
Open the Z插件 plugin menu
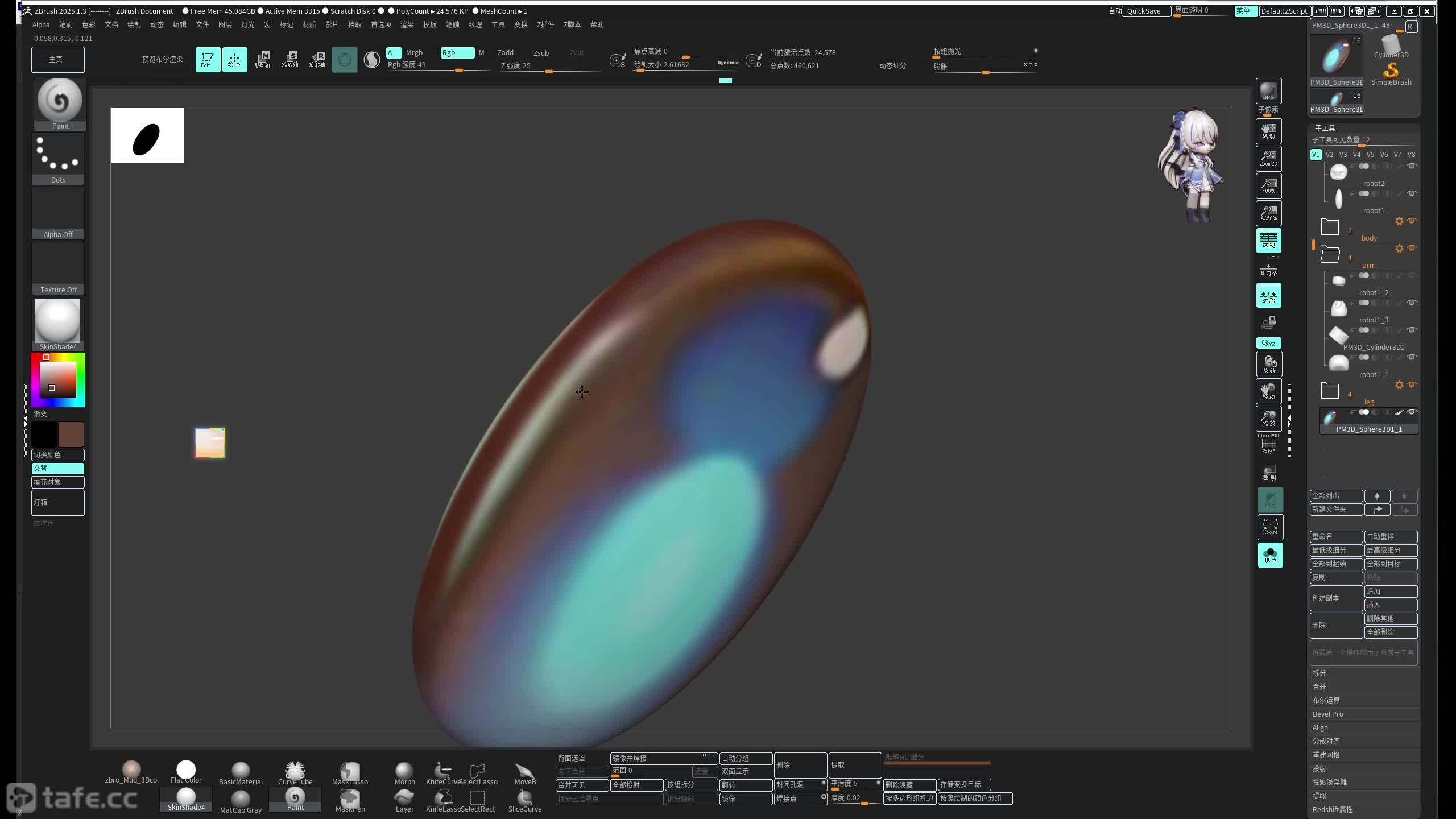545,24
